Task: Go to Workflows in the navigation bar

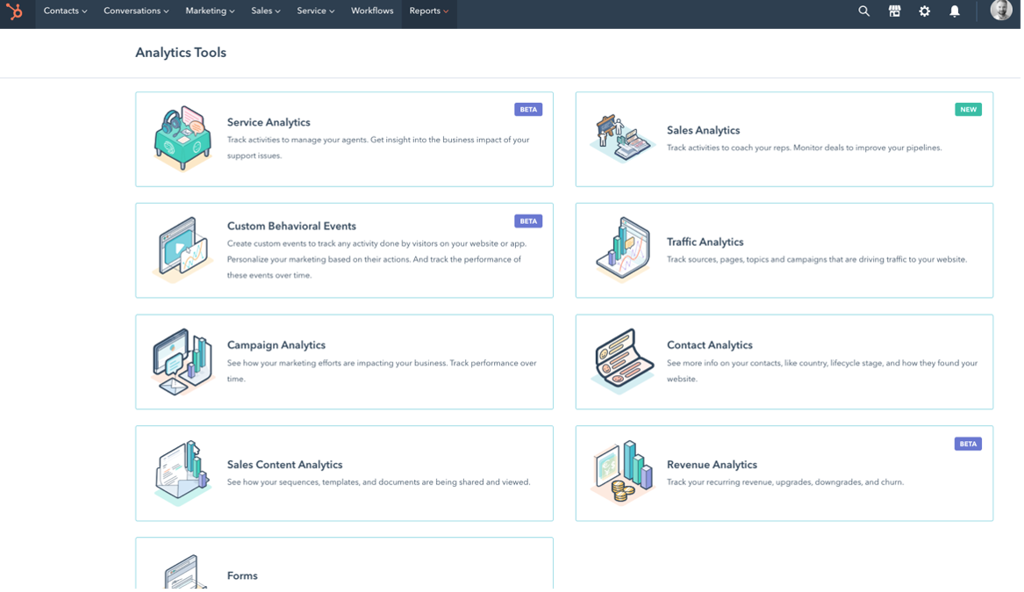Action: tap(372, 11)
